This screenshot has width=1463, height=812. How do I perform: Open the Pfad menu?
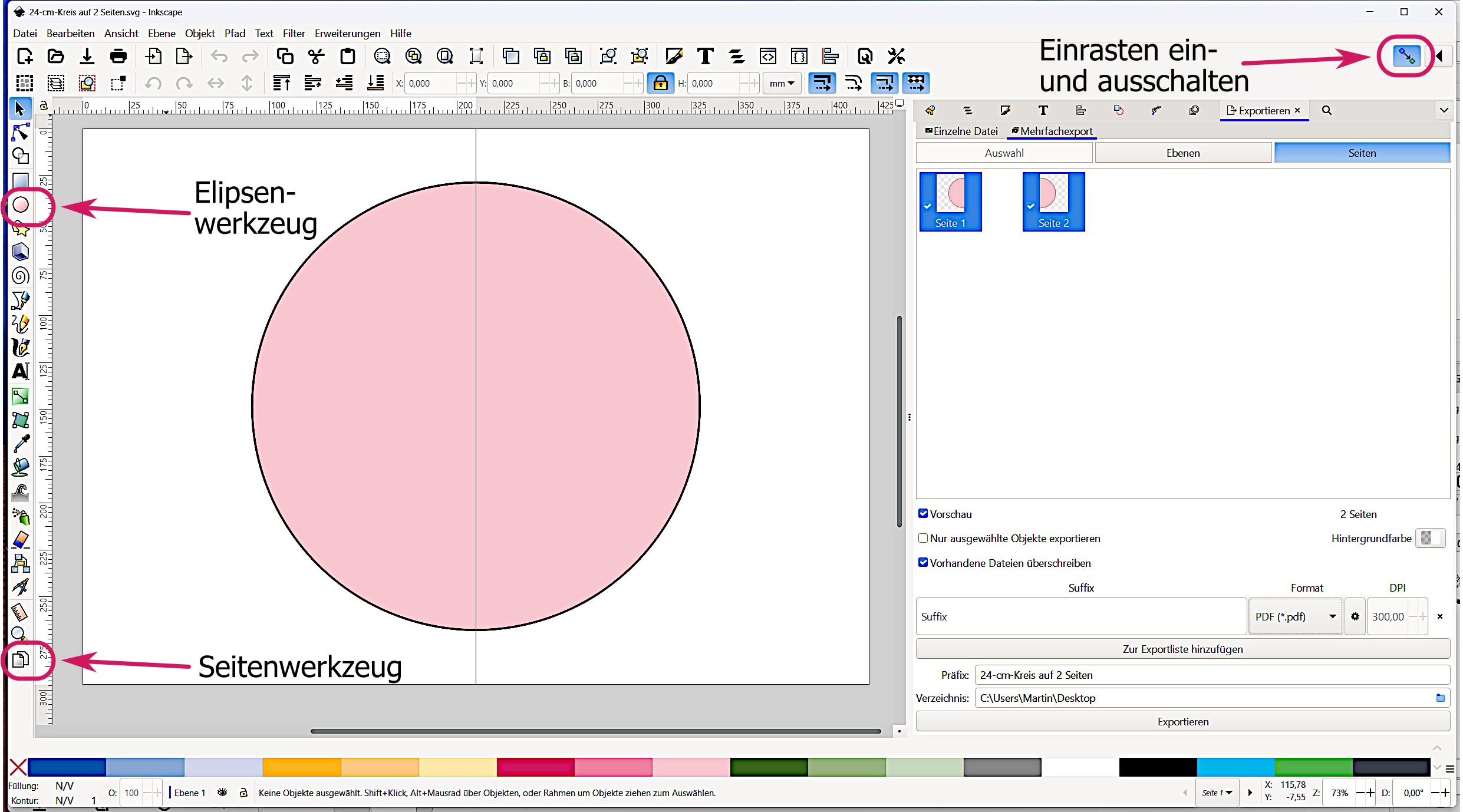pyautogui.click(x=235, y=34)
